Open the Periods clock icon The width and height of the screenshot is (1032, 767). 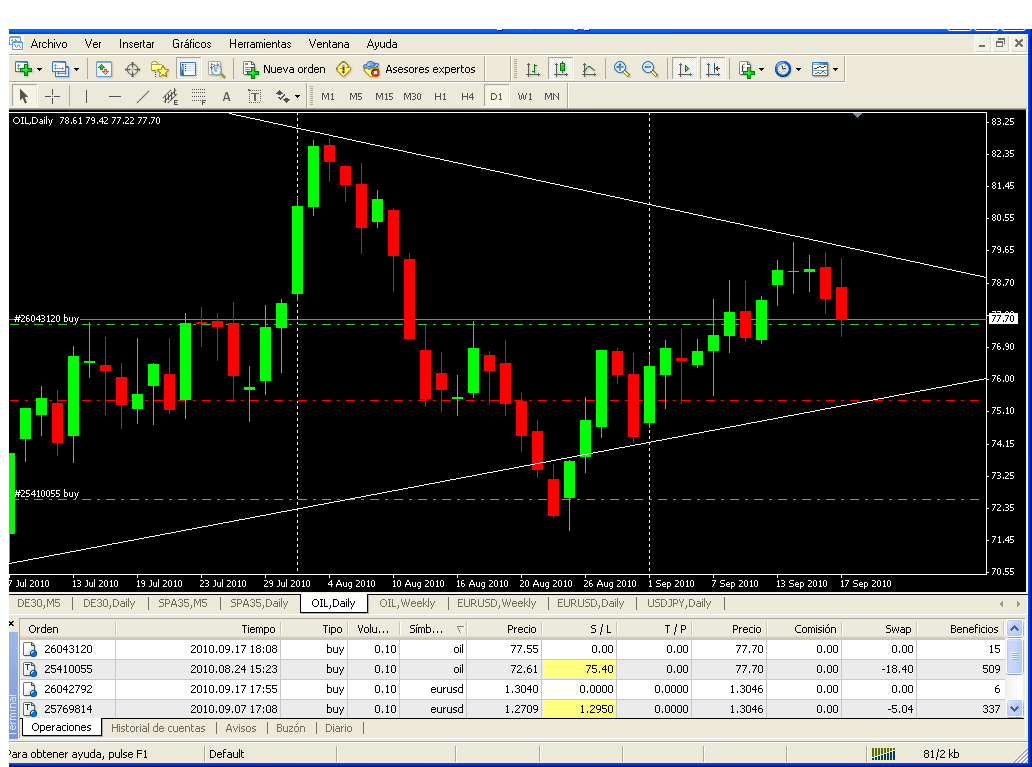coord(783,68)
